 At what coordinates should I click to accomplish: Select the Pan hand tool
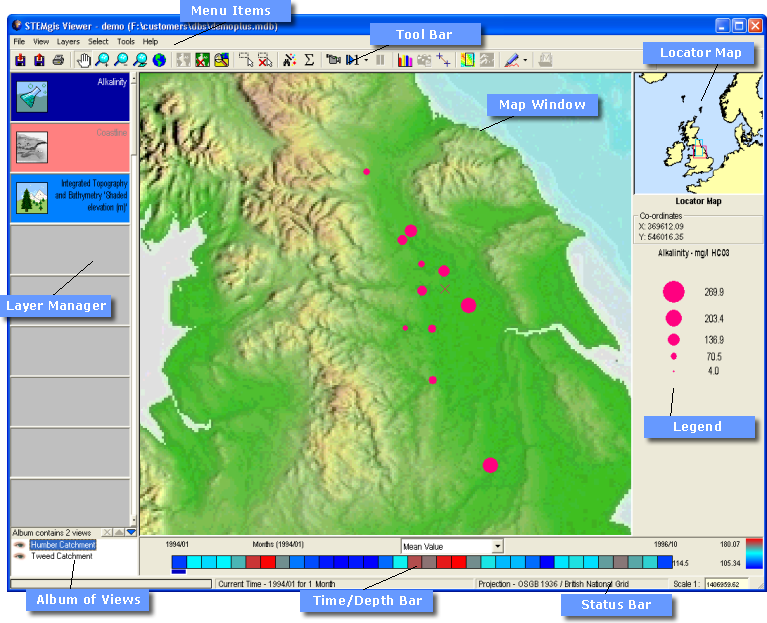[84, 60]
